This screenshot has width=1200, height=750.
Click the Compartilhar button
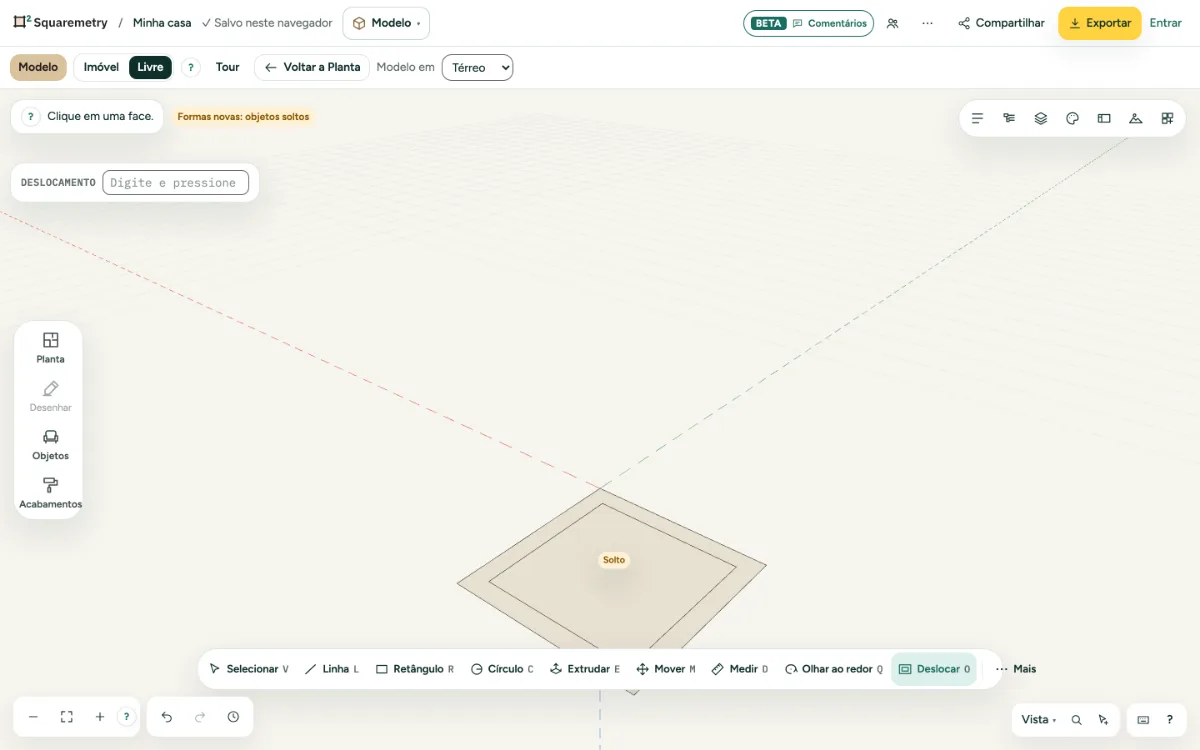1001,23
